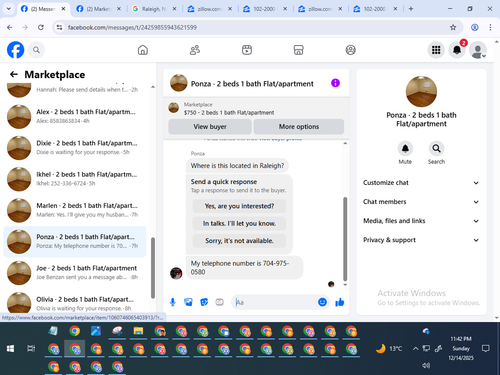Open Hannah's conversation at list top

75,90
